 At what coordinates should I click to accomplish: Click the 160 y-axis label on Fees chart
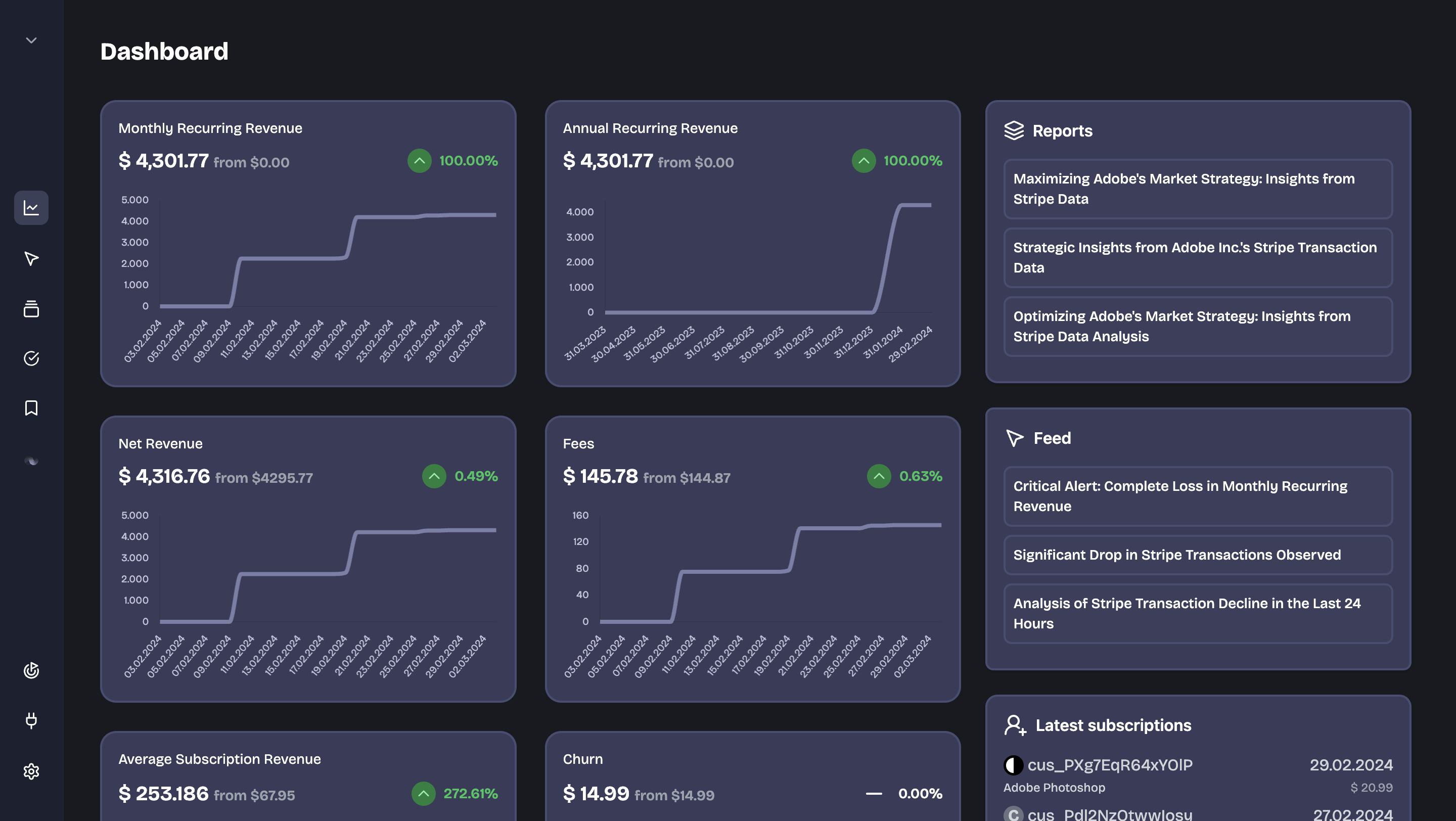click(x=580, y=515)
